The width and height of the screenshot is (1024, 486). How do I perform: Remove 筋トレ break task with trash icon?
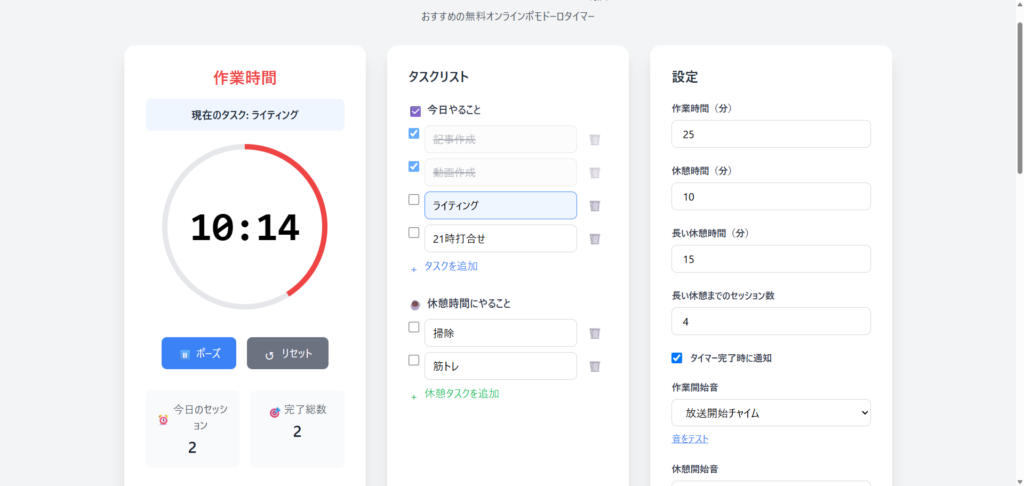(594, 366)
